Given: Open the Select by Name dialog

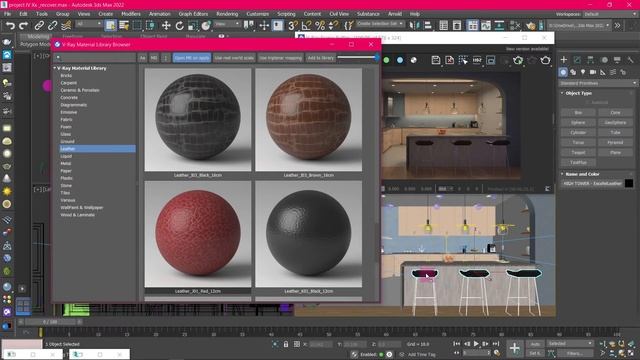Looking at the screenshot, I should [x=124, y=26].
